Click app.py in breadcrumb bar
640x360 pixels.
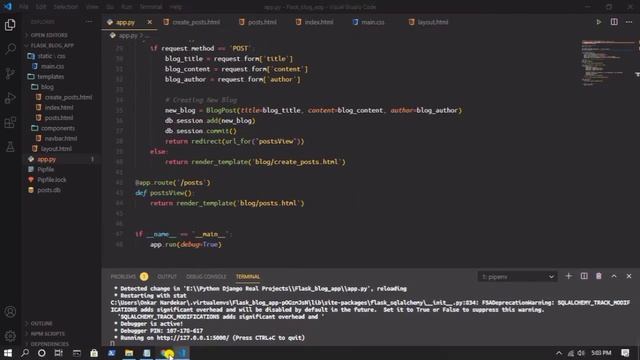(x=128, y=36)
